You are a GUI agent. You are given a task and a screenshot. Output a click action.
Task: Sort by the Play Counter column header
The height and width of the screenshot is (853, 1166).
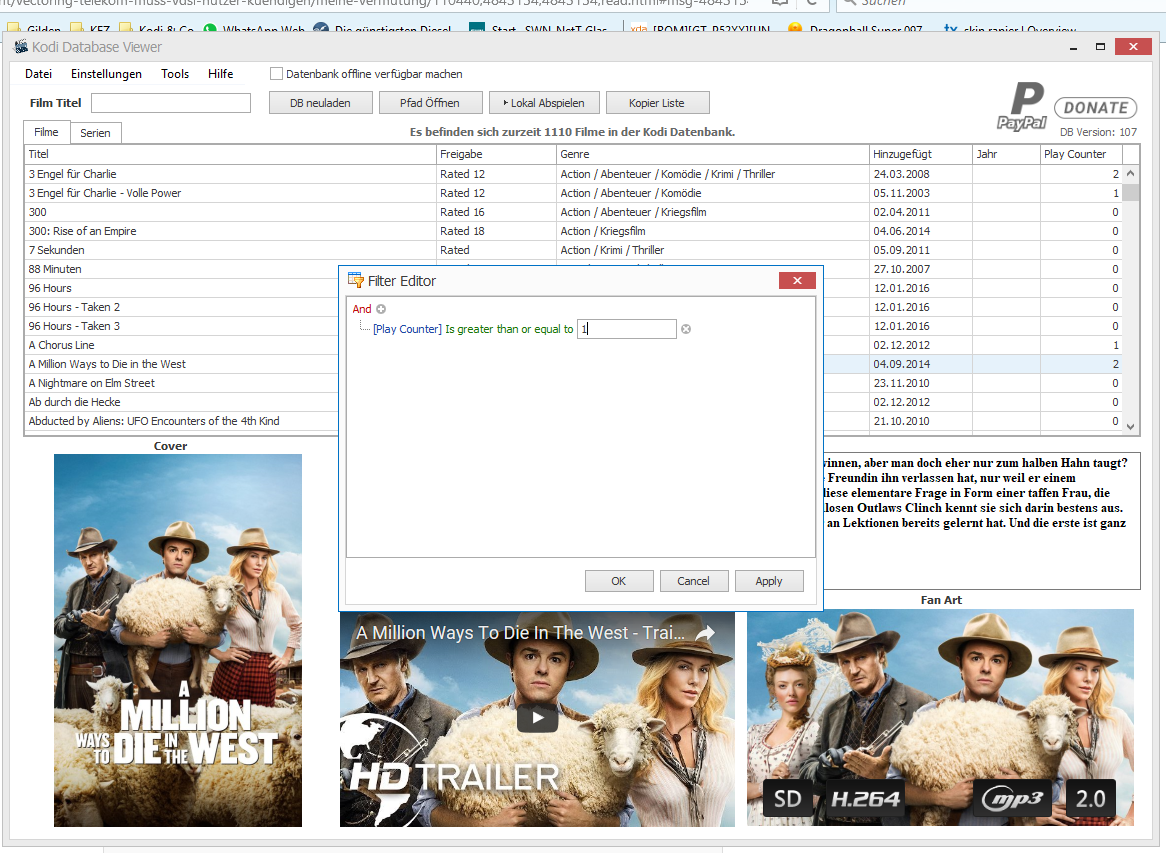point(1080,154)
